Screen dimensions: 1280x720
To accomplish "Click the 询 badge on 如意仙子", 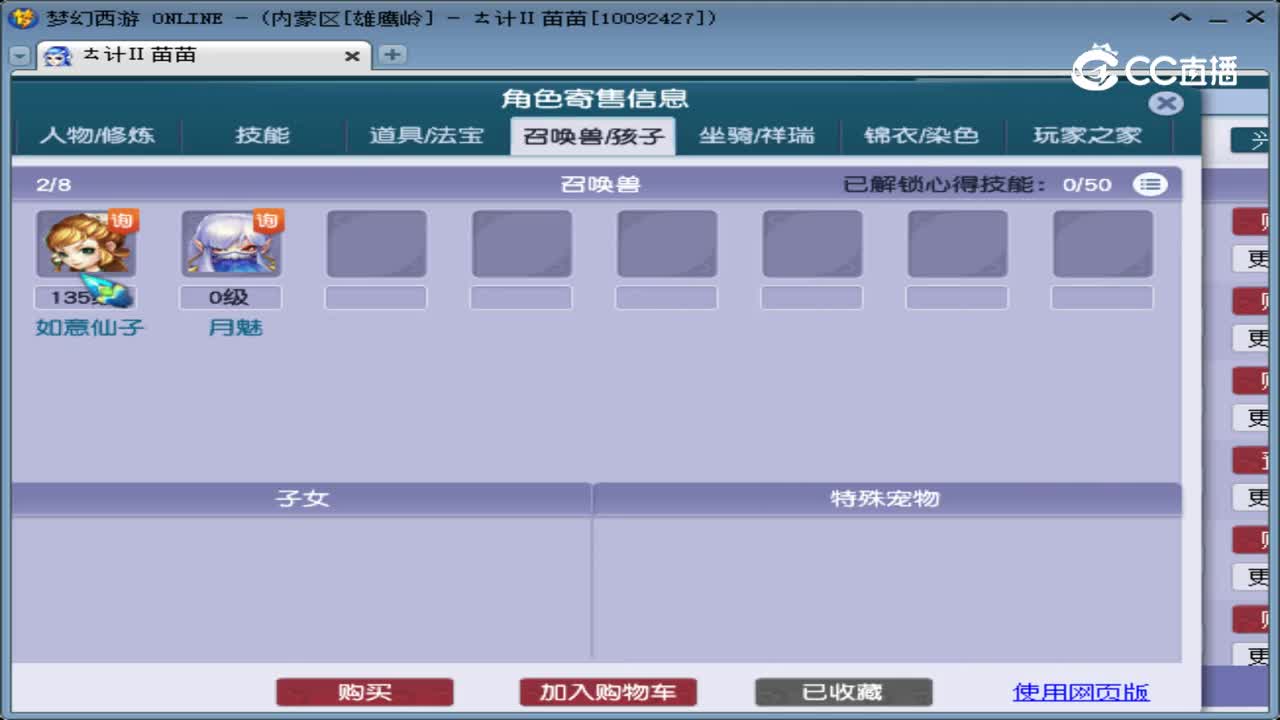I will pyautogui.click(x=123, y=221).
